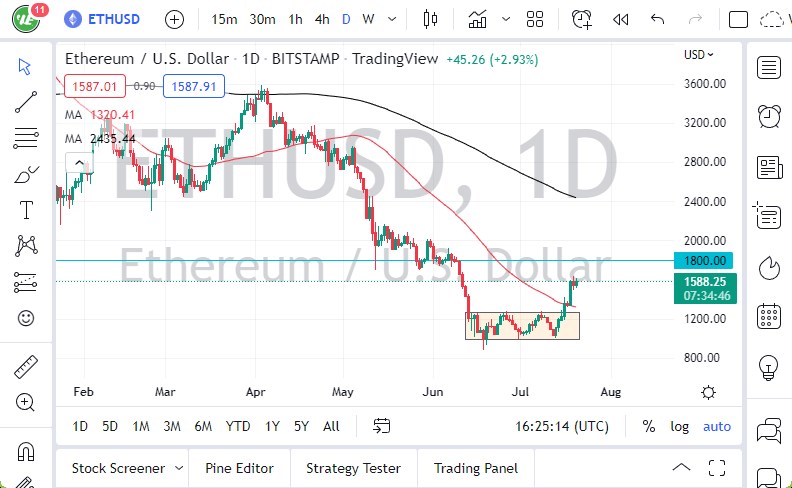792x488 pixels.
Task: Open the ETHUSD symbol search
Action: point(110,19)
